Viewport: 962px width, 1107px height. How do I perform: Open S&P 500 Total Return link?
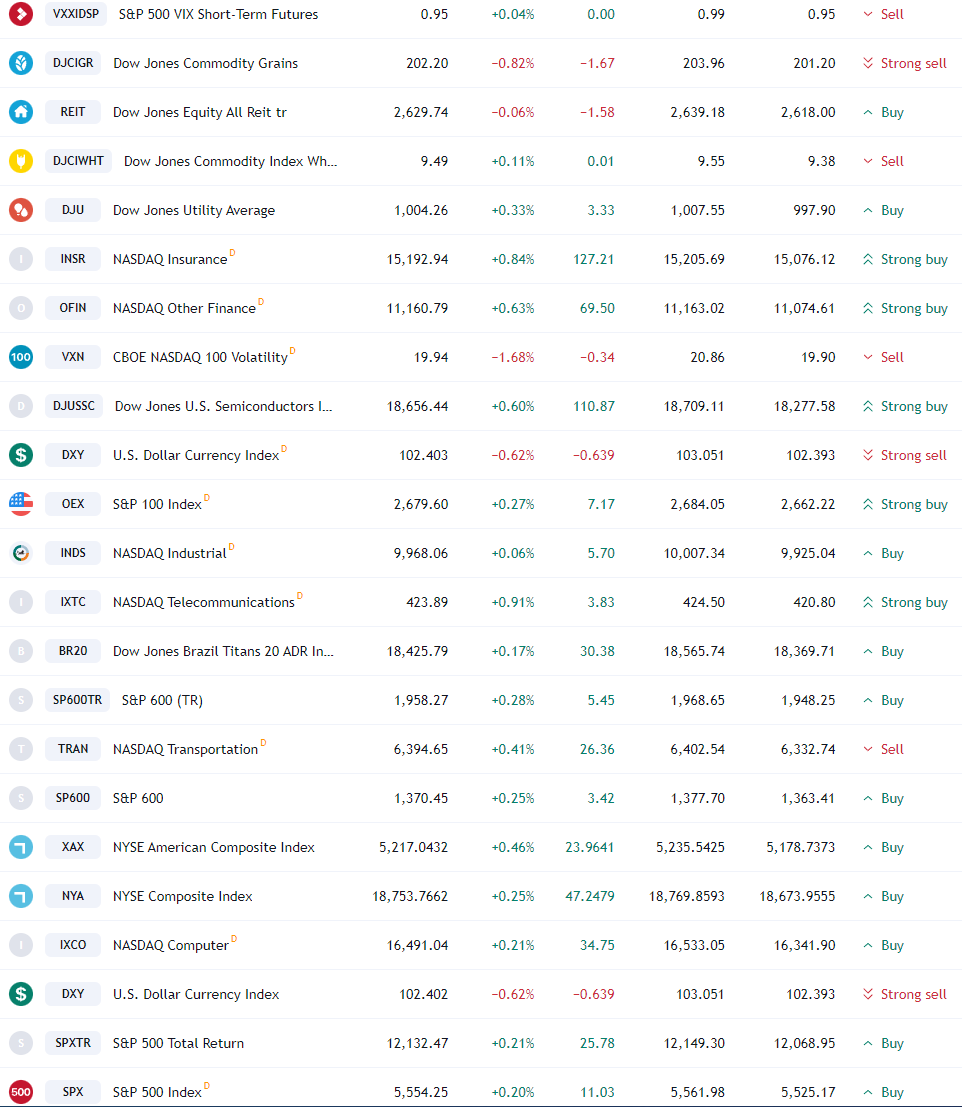point(179,1043)
